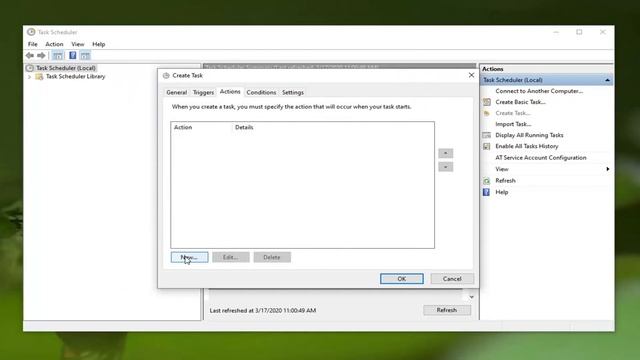Collapse the Task Scheduler (Local) actions section

[x=607, y=80]
